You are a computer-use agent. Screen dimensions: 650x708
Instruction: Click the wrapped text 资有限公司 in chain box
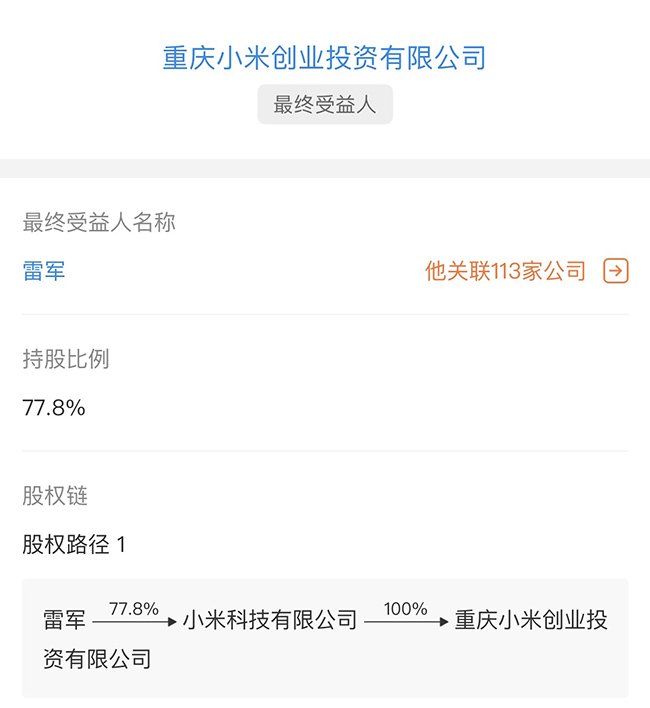point(97,659)
